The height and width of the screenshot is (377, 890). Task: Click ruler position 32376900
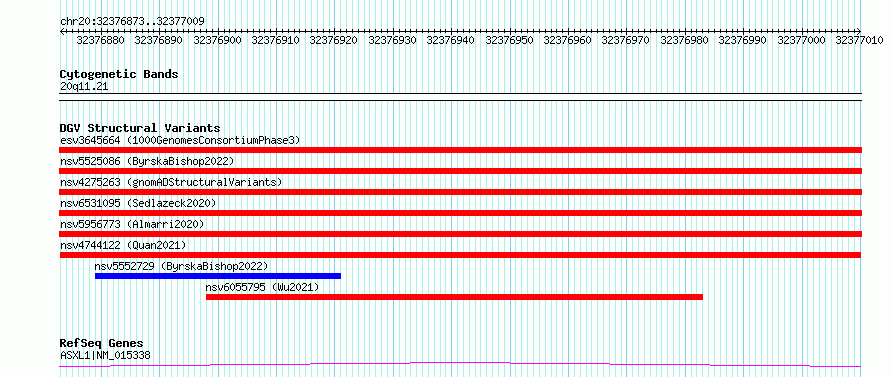tap(218, 40)
